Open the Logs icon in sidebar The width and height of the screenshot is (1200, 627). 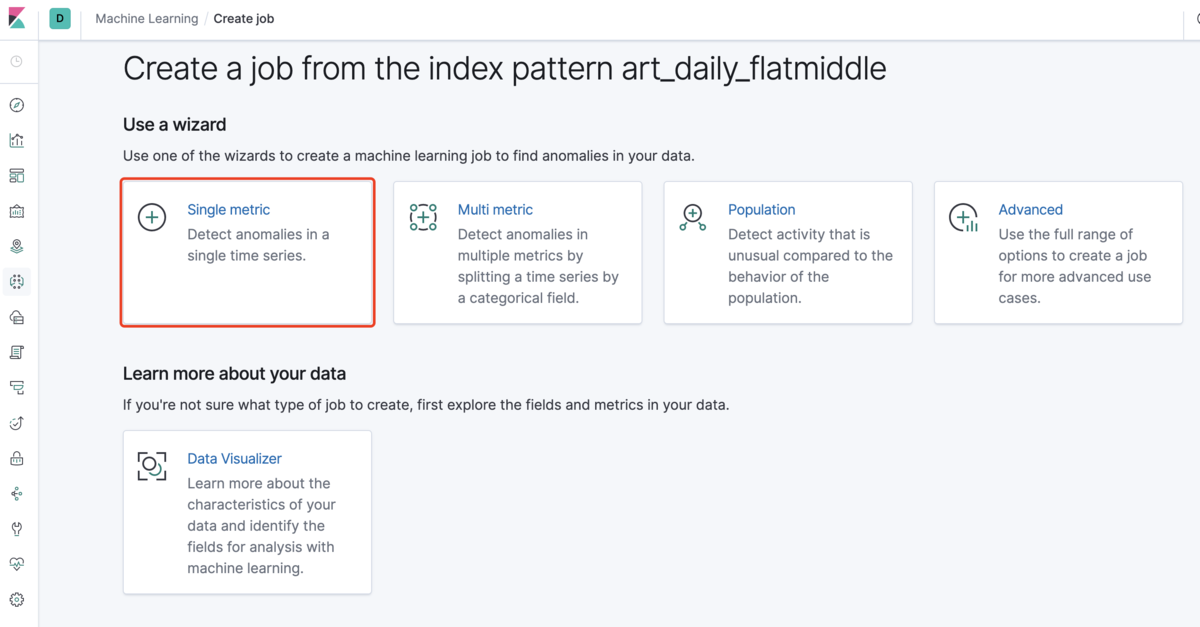16,352
